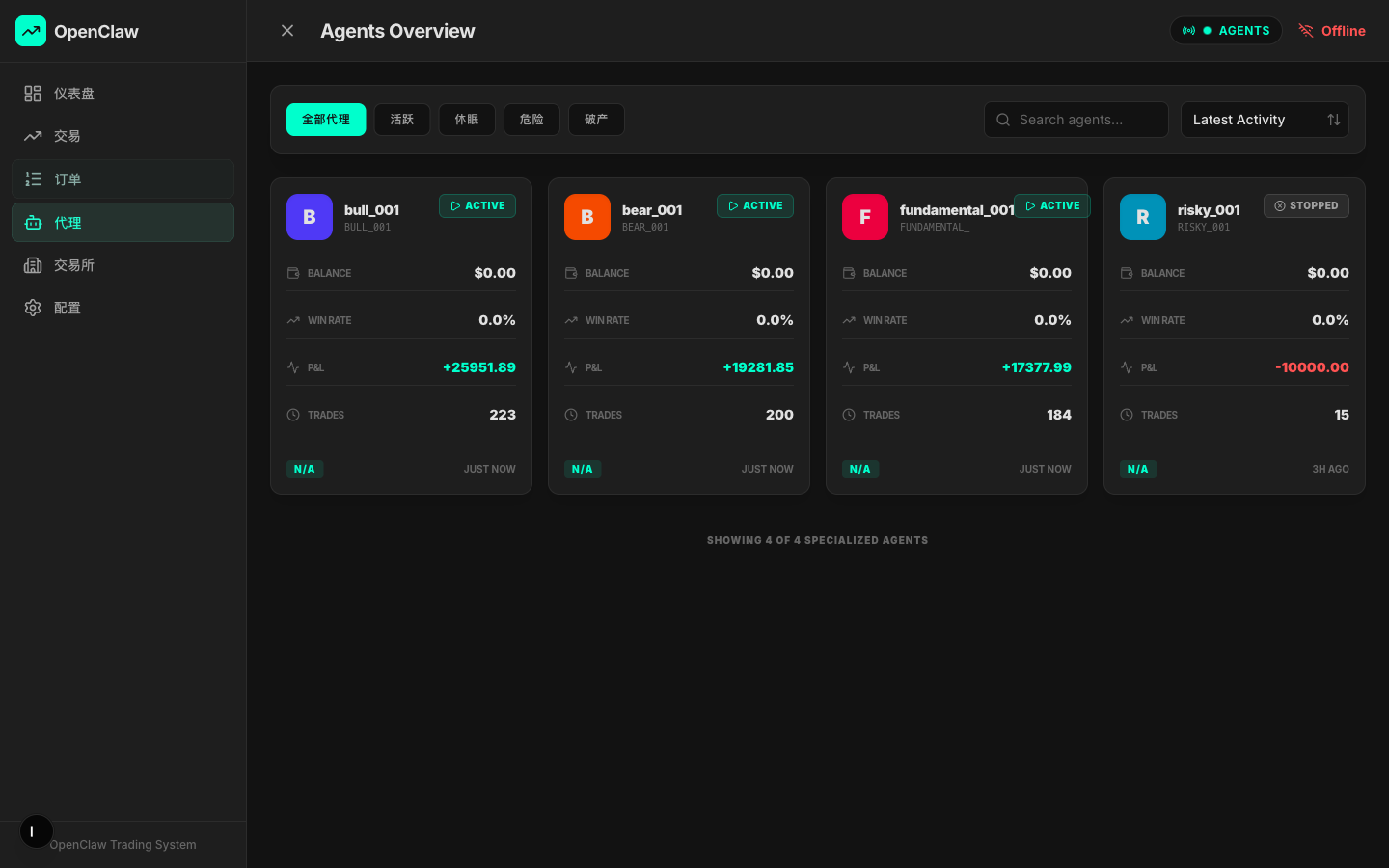Select the 活跃 filter tab
The width and height of the screenshot is (1389, 868).
[402, 120]
